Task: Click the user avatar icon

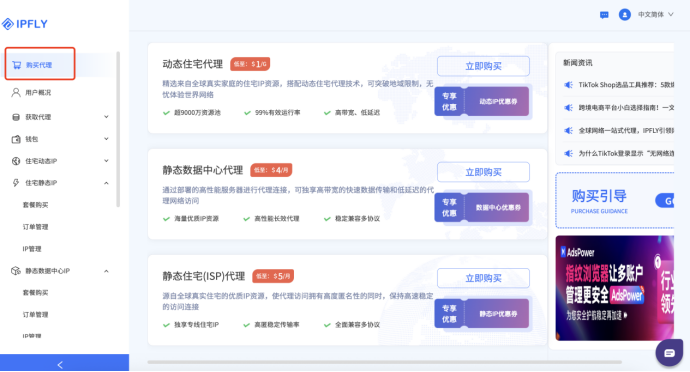Action: point(624,15)
